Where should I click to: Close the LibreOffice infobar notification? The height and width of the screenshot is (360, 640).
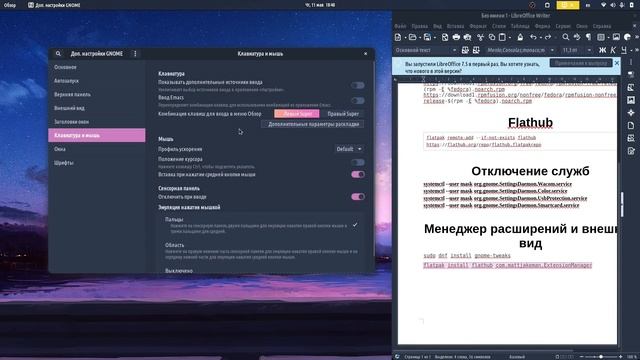pyautogui.click(x=617, y=63)
